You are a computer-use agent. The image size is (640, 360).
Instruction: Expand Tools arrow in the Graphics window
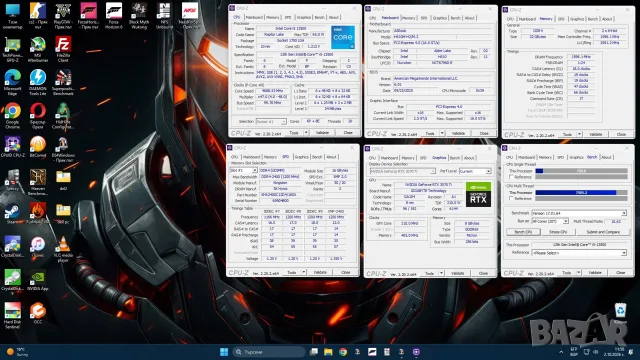pos(442,273)
